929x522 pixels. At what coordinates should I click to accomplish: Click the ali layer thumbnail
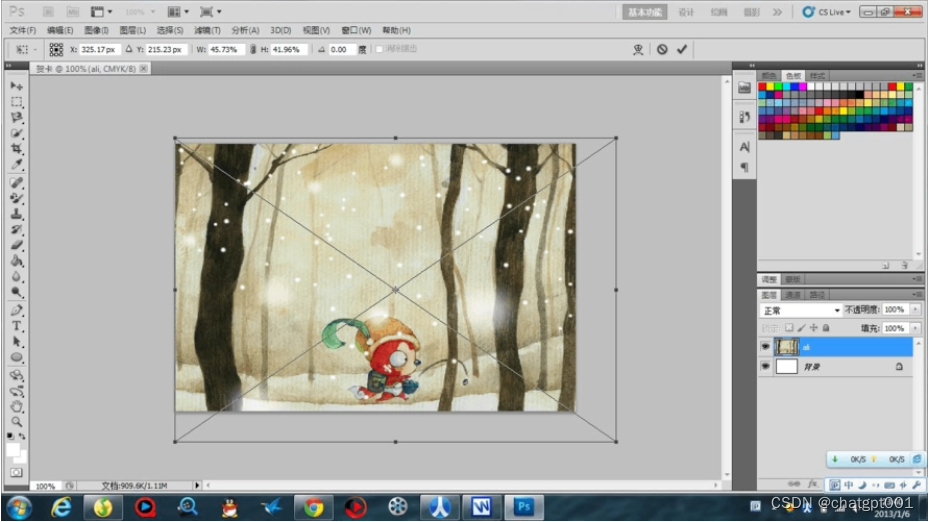tap(787, 347)
